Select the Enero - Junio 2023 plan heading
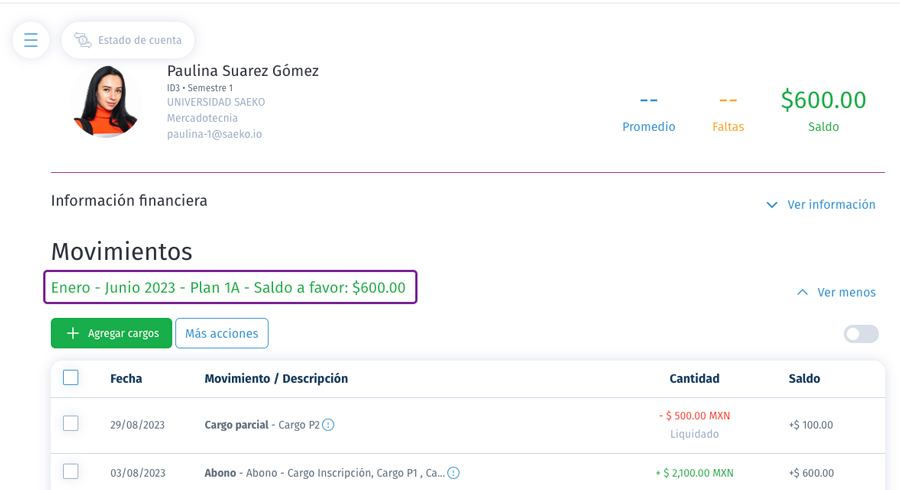This screenshot has height=490, width=900. pyautogui.click(x=230, y=287)
